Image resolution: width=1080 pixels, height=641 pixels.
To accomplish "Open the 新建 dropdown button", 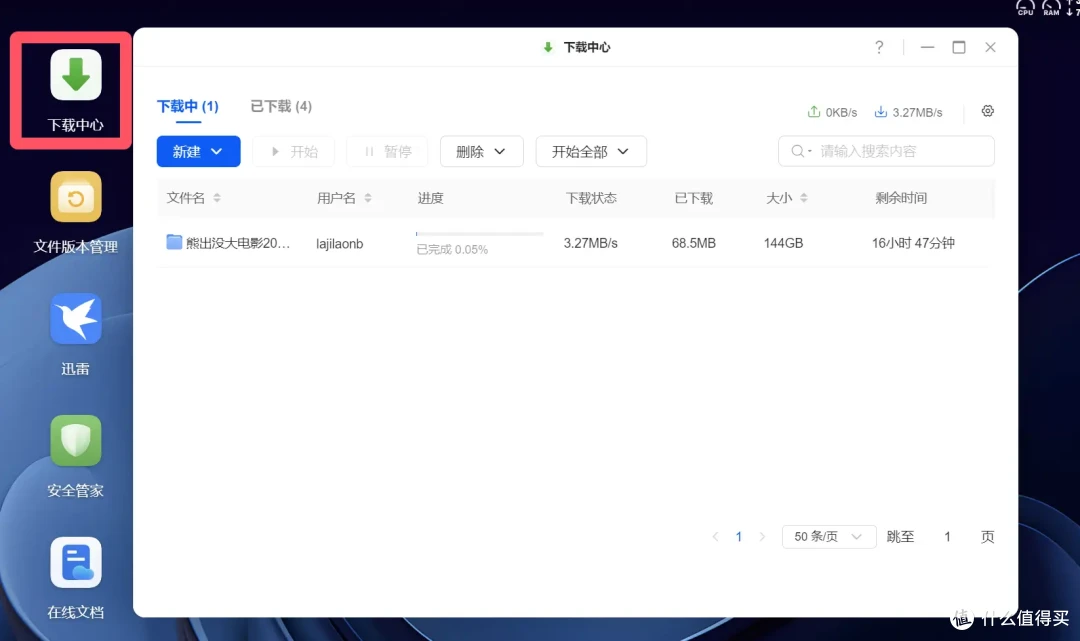I will click(198, 151).
